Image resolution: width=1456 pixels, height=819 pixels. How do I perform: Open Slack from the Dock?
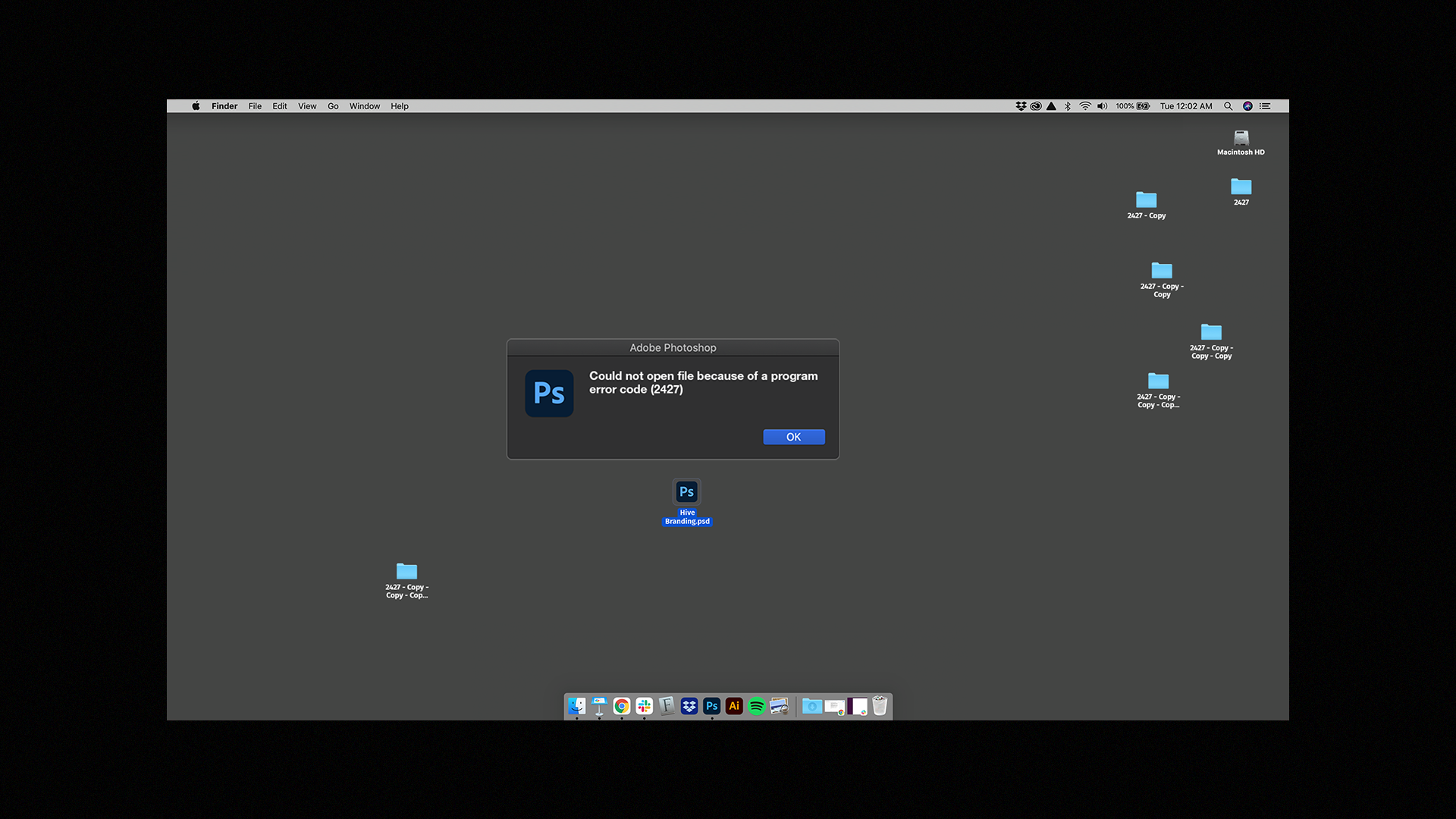pos(645,706)
